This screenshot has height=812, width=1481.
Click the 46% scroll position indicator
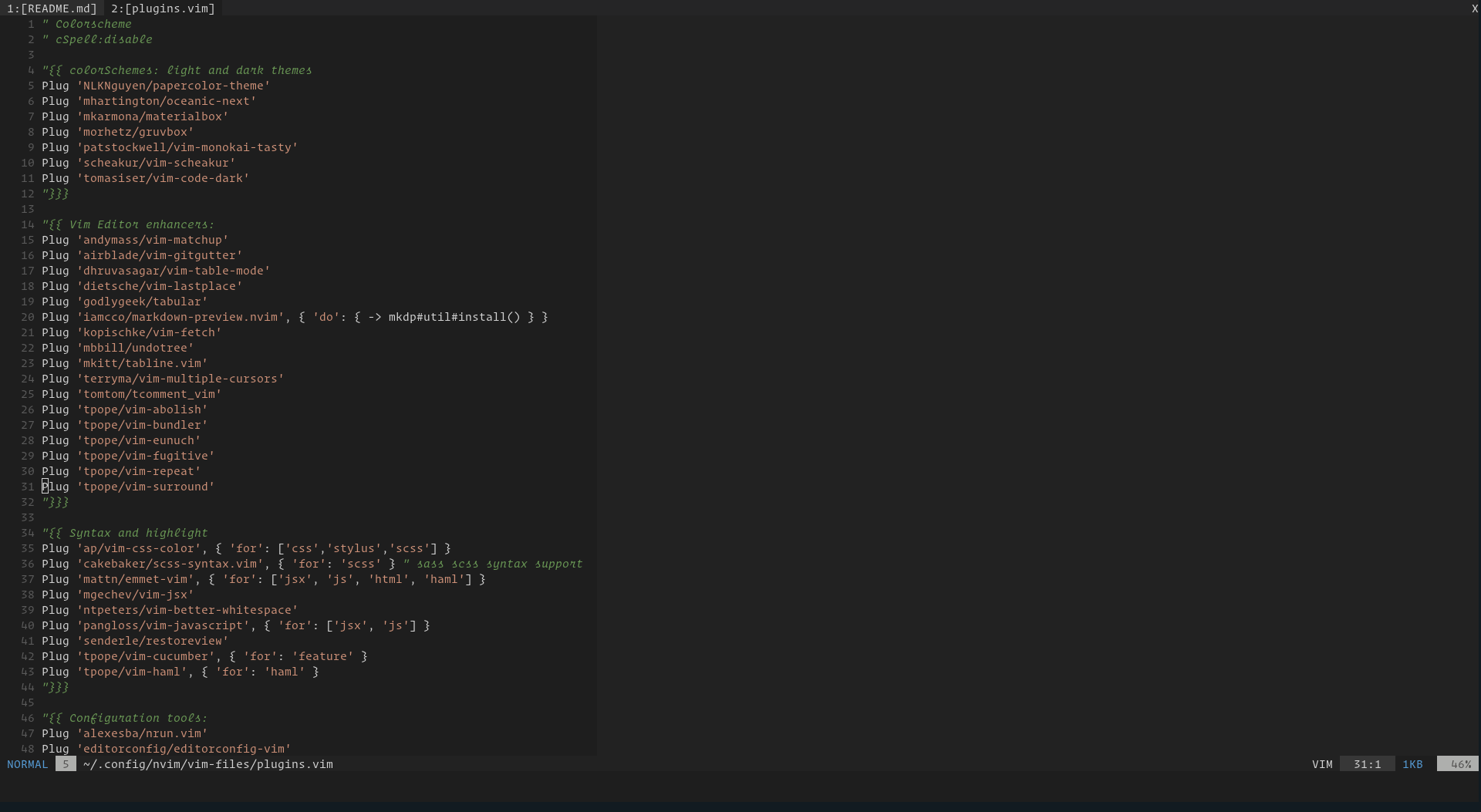click(x=1460, y=764)
